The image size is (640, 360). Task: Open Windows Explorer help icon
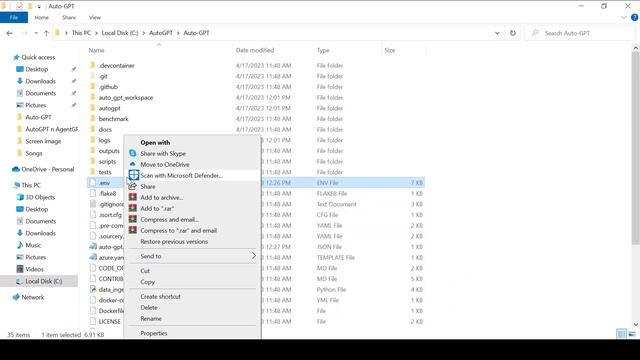(635, 18)
